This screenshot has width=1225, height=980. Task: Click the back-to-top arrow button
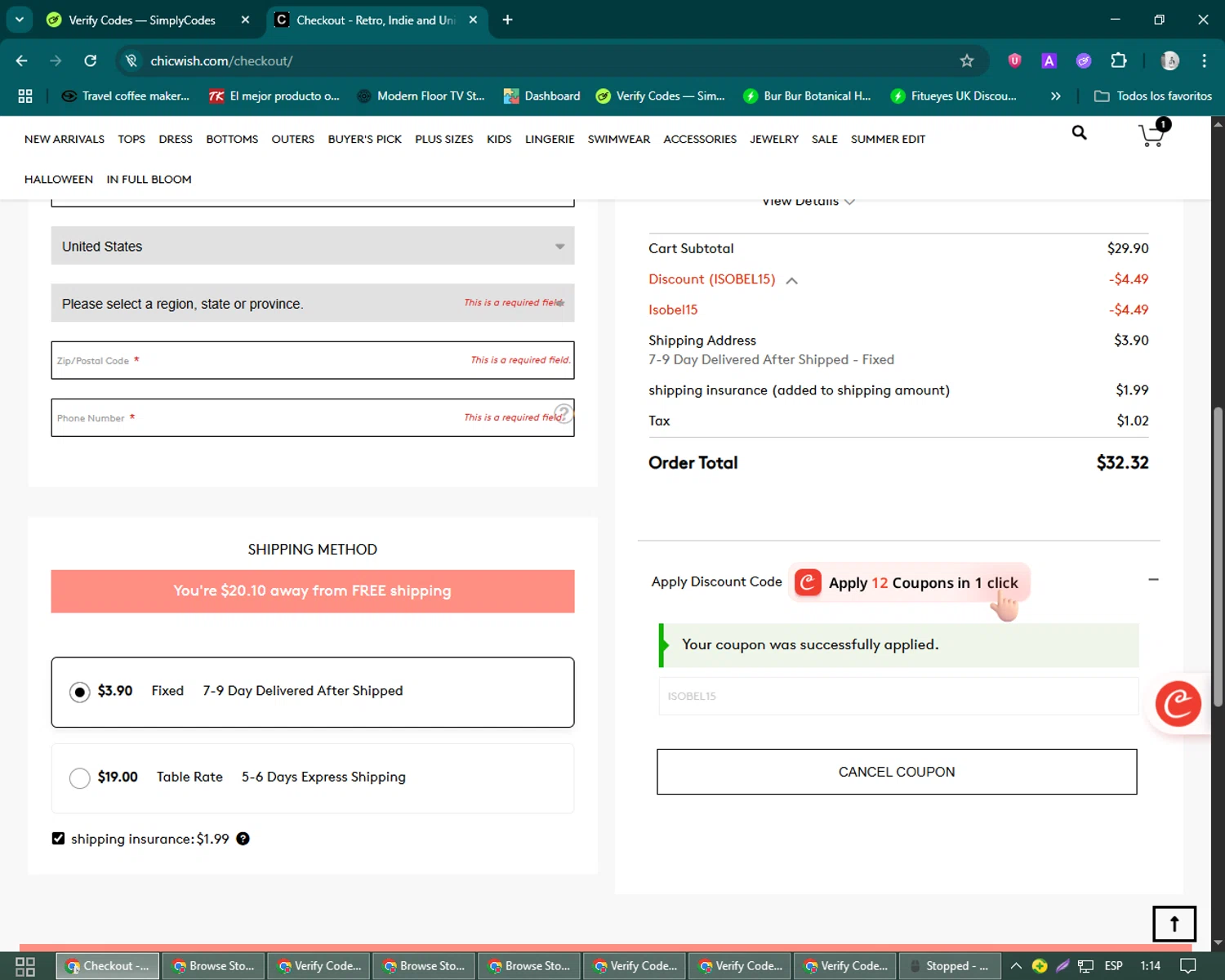click(1174, 924)
